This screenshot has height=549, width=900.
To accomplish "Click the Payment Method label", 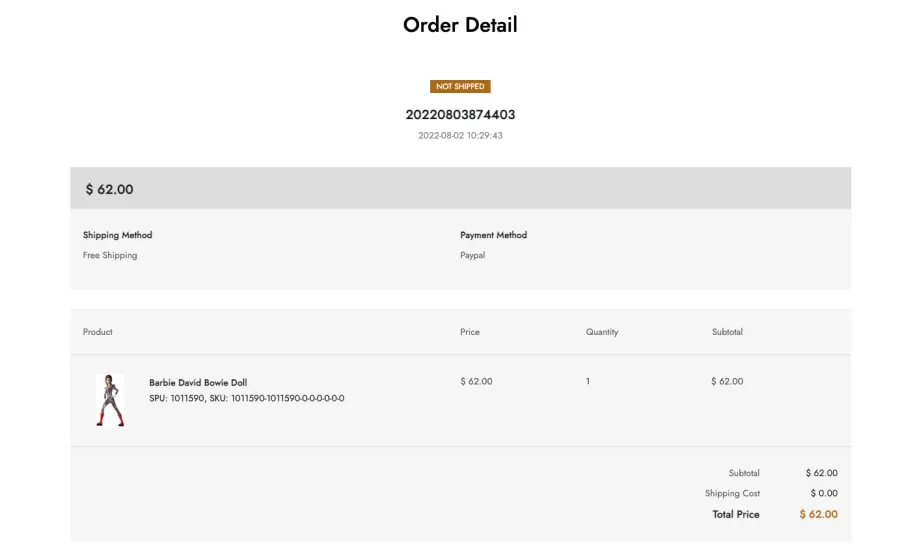I will click(x=493, y=235).
